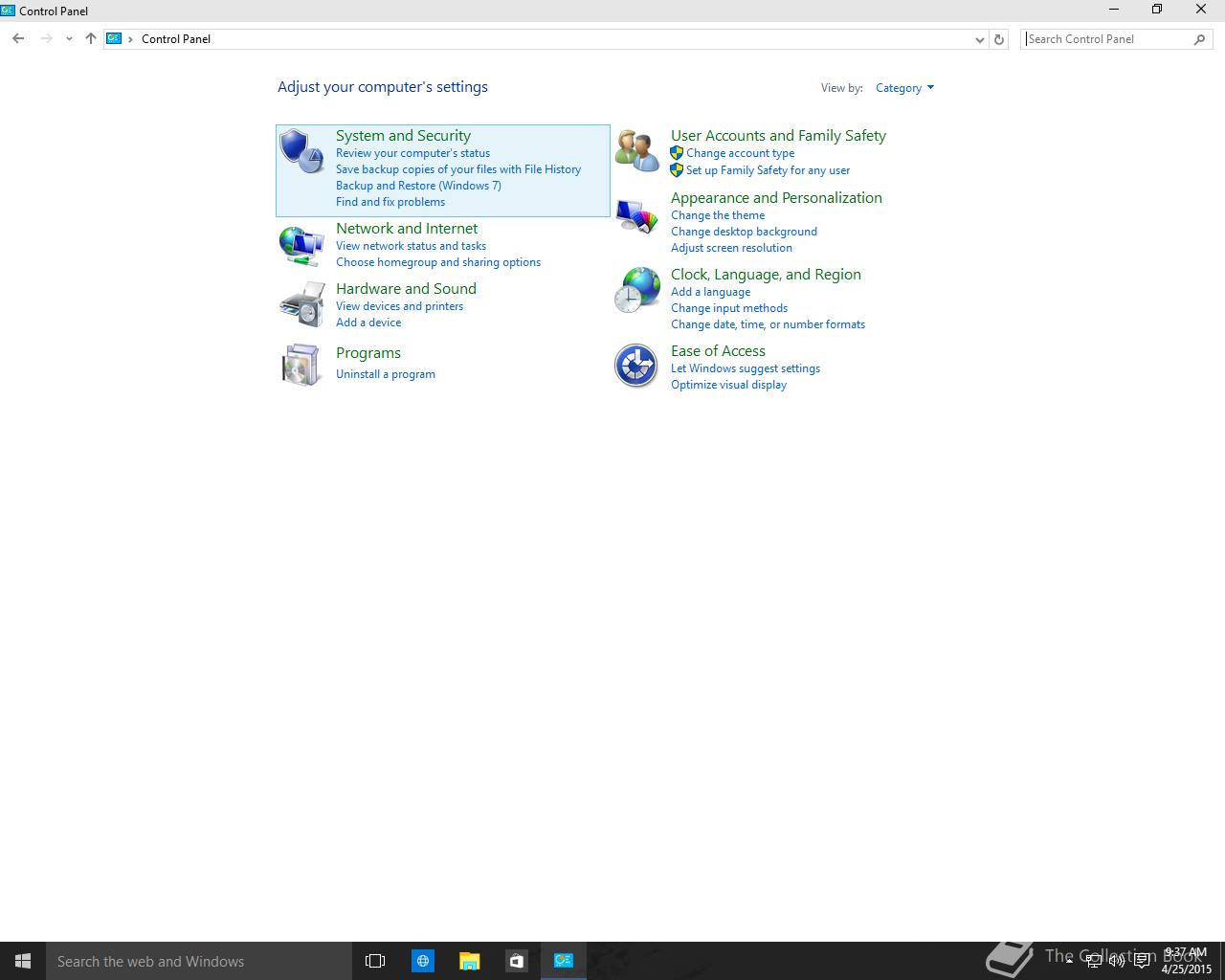Click the address bar breadcrumb chevron
Viewport: 1225px width, 980px height.
tap(131, 39)
